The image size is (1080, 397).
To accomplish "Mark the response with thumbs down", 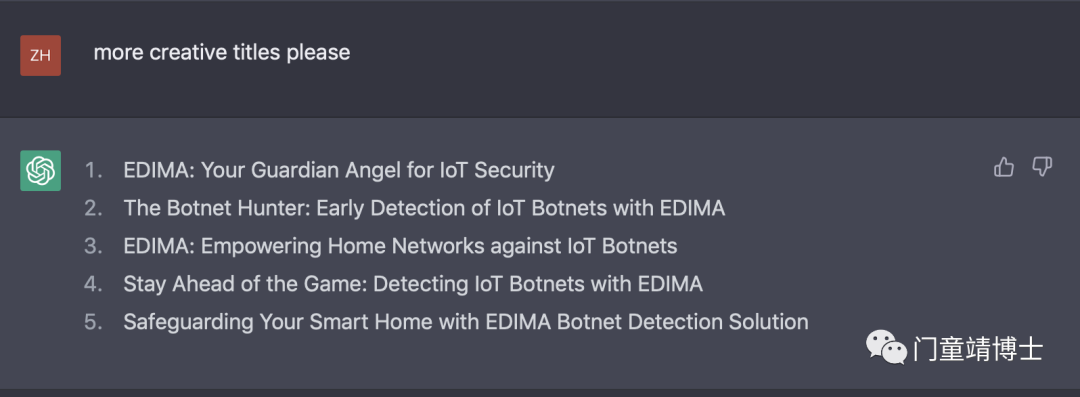I will tap(1042, 167).
